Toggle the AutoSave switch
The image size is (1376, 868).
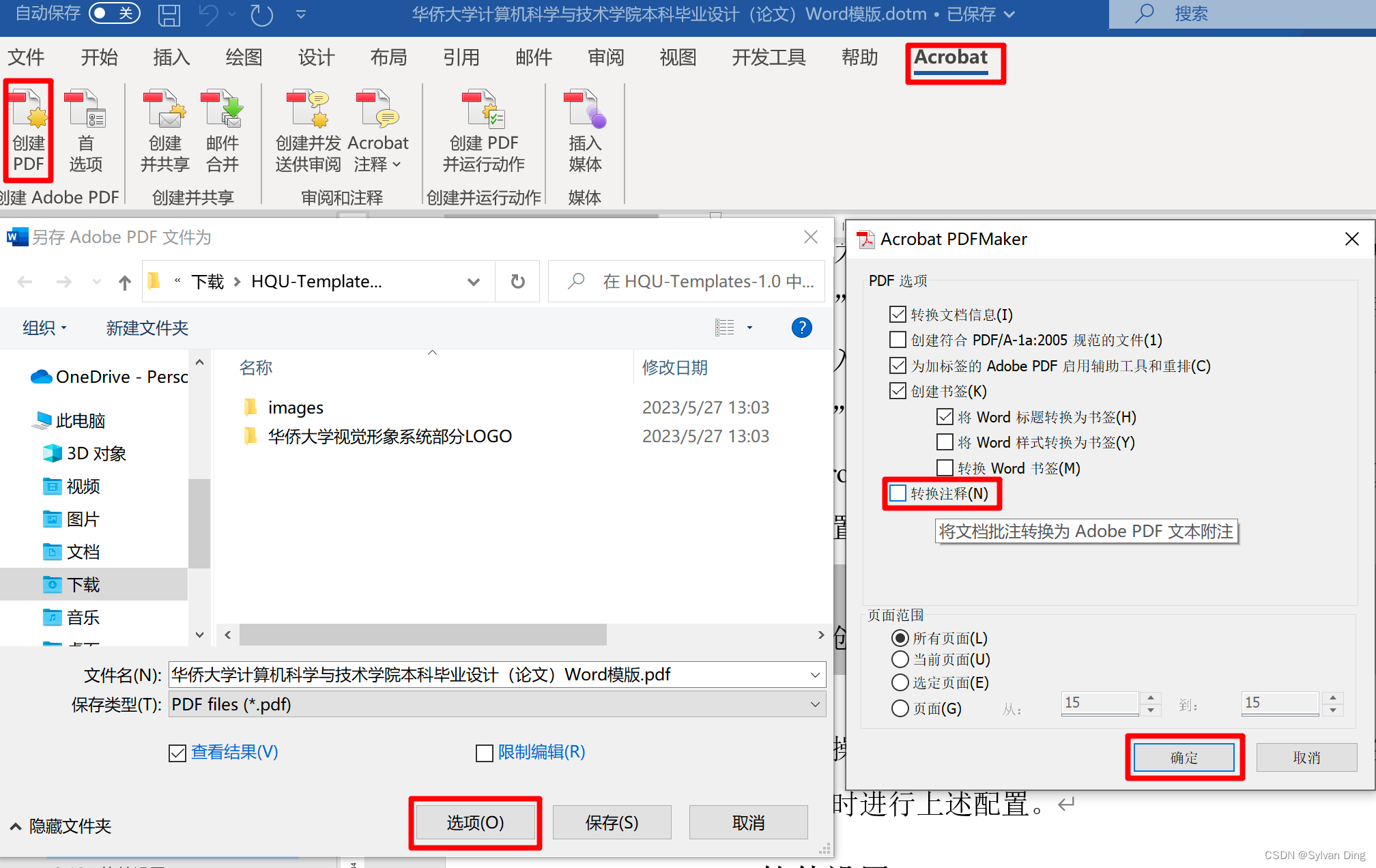(x=114, y=13)
